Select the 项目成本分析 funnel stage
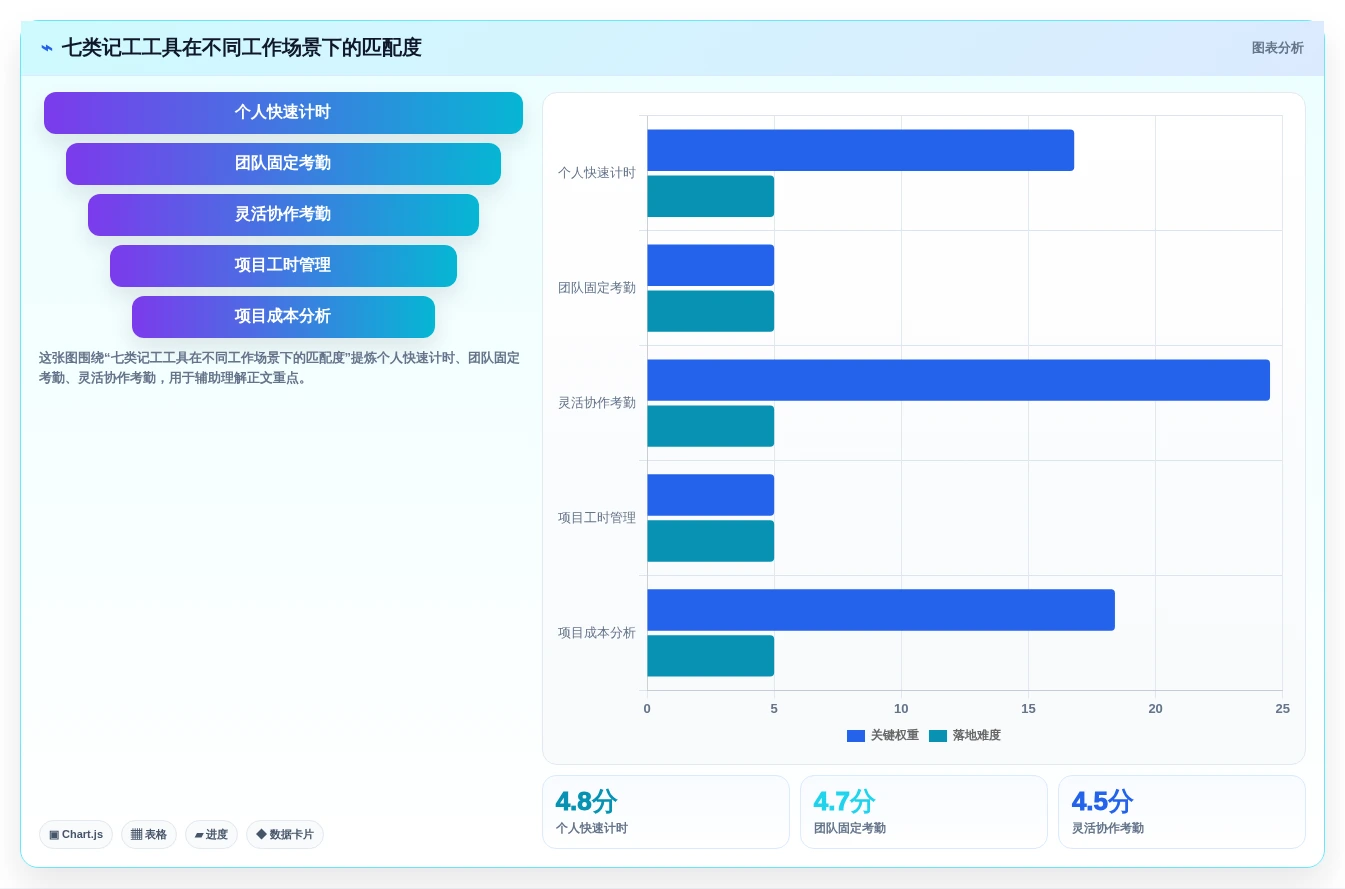1345x889 pixels. pos(283,317)
